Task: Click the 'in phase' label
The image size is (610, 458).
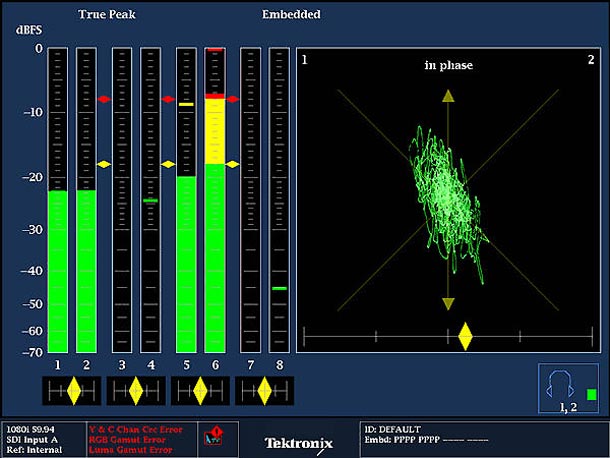Action: click(449, 65)
